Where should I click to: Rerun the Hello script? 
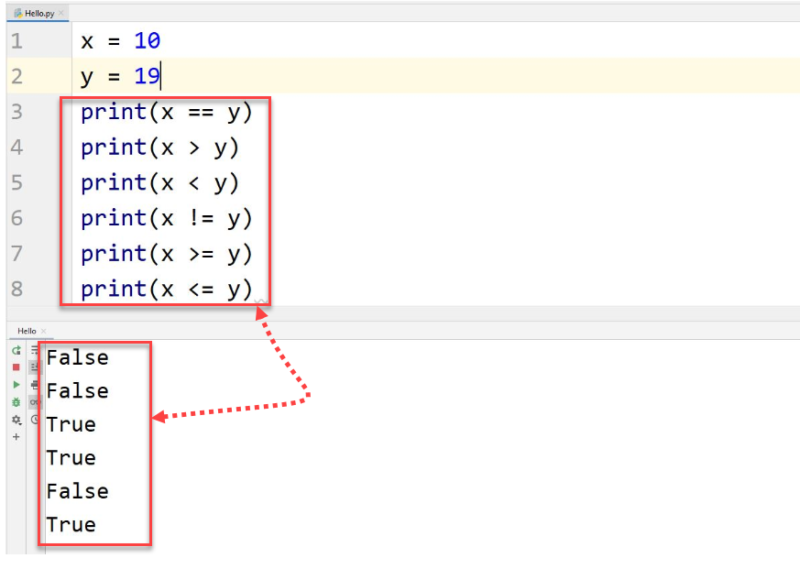pos(16,350)
